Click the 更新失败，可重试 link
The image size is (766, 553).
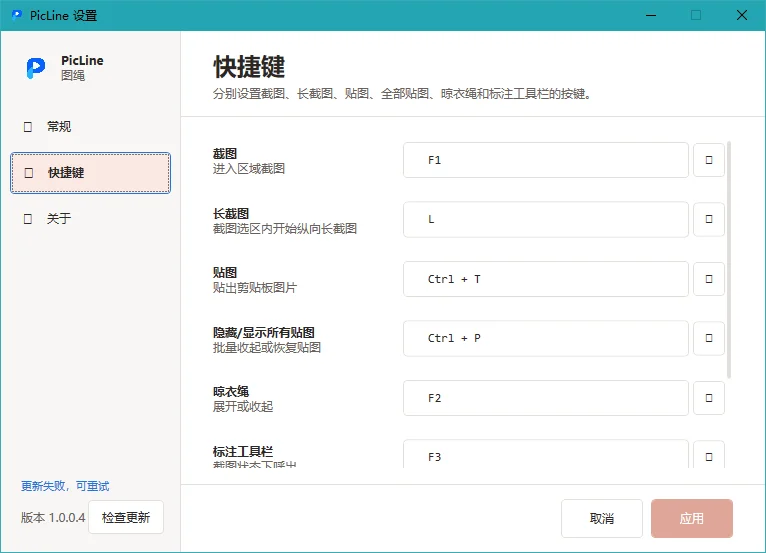click(65, 486)
